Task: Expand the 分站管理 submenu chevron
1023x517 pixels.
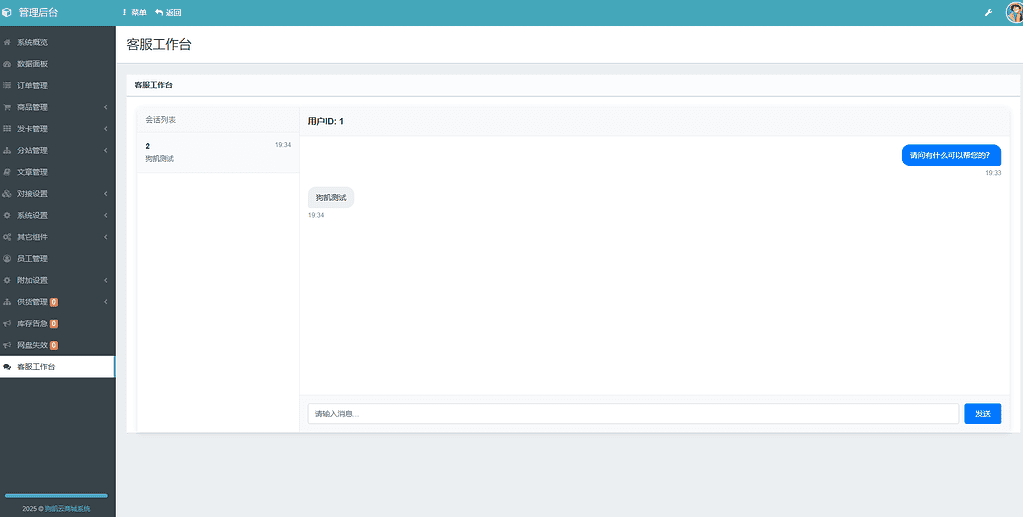Action: [106, 151]
